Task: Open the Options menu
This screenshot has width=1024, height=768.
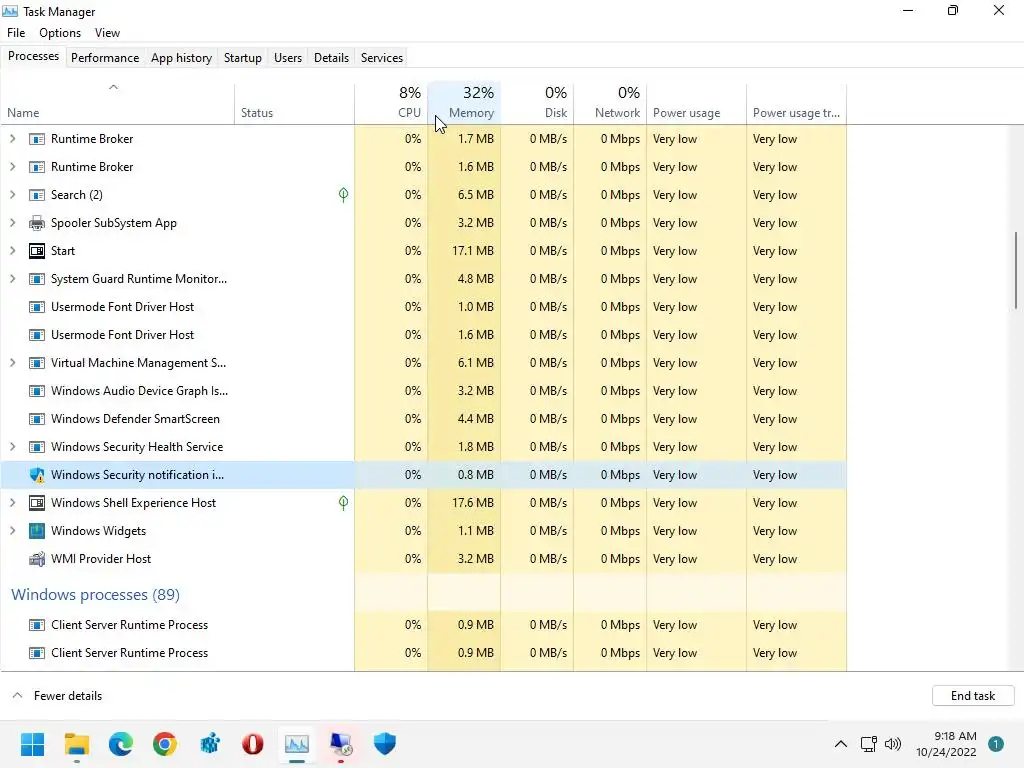Action: (60, 33)
